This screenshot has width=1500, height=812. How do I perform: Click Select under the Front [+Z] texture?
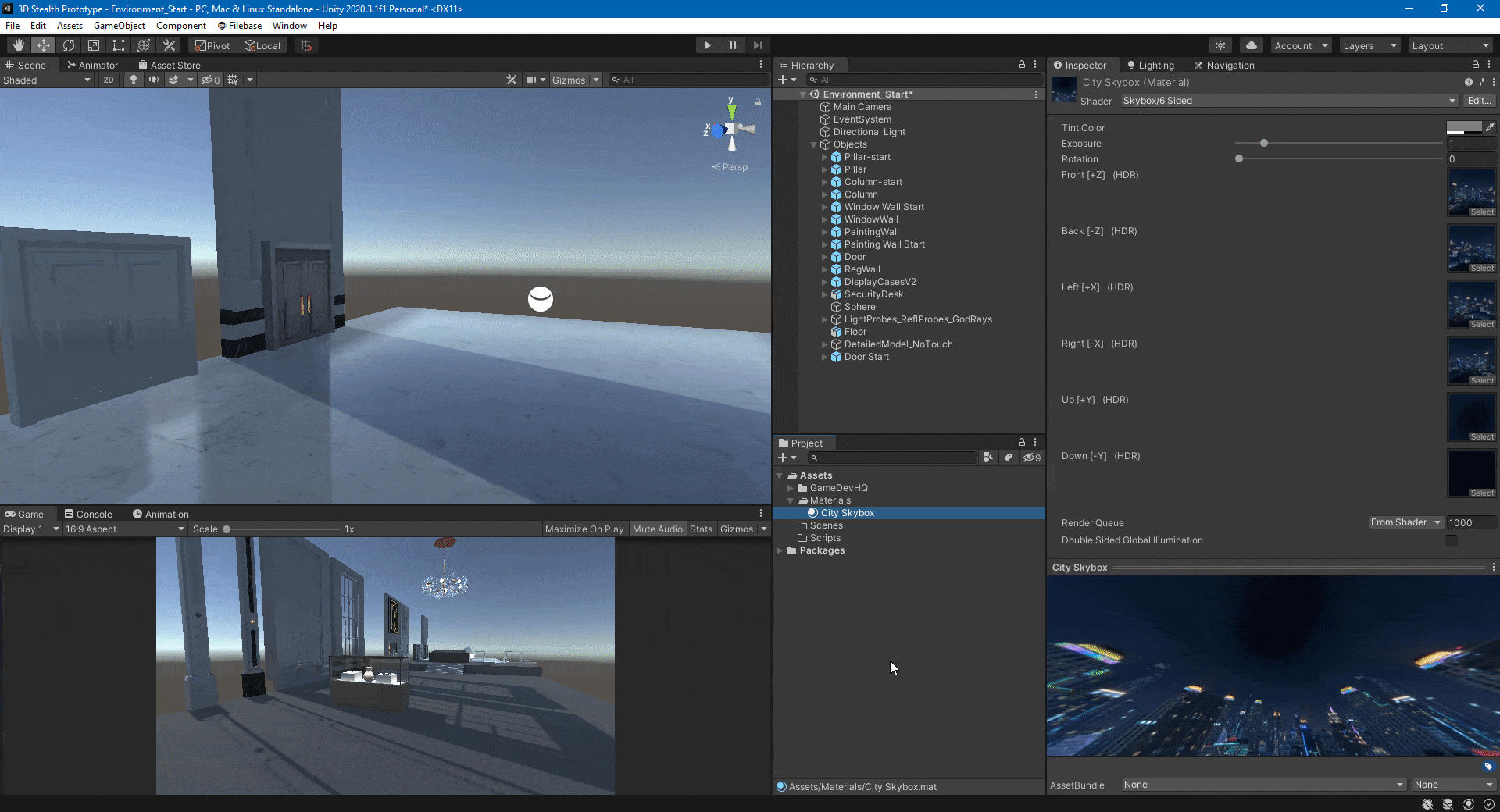point(1480,212)
